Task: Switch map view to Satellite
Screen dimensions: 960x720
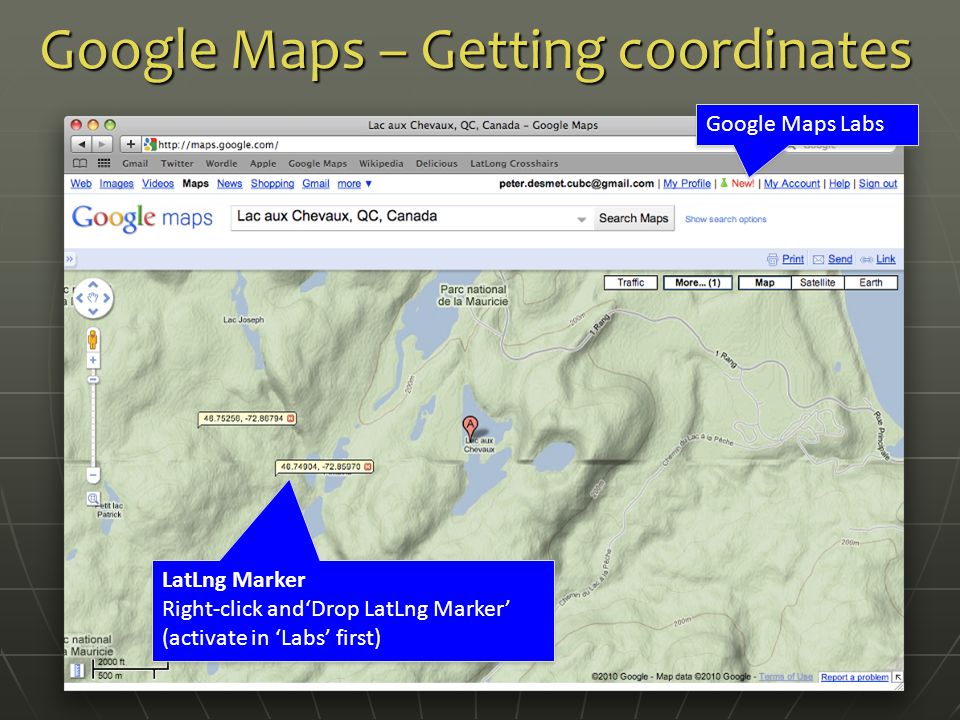Action: [817, 283]
